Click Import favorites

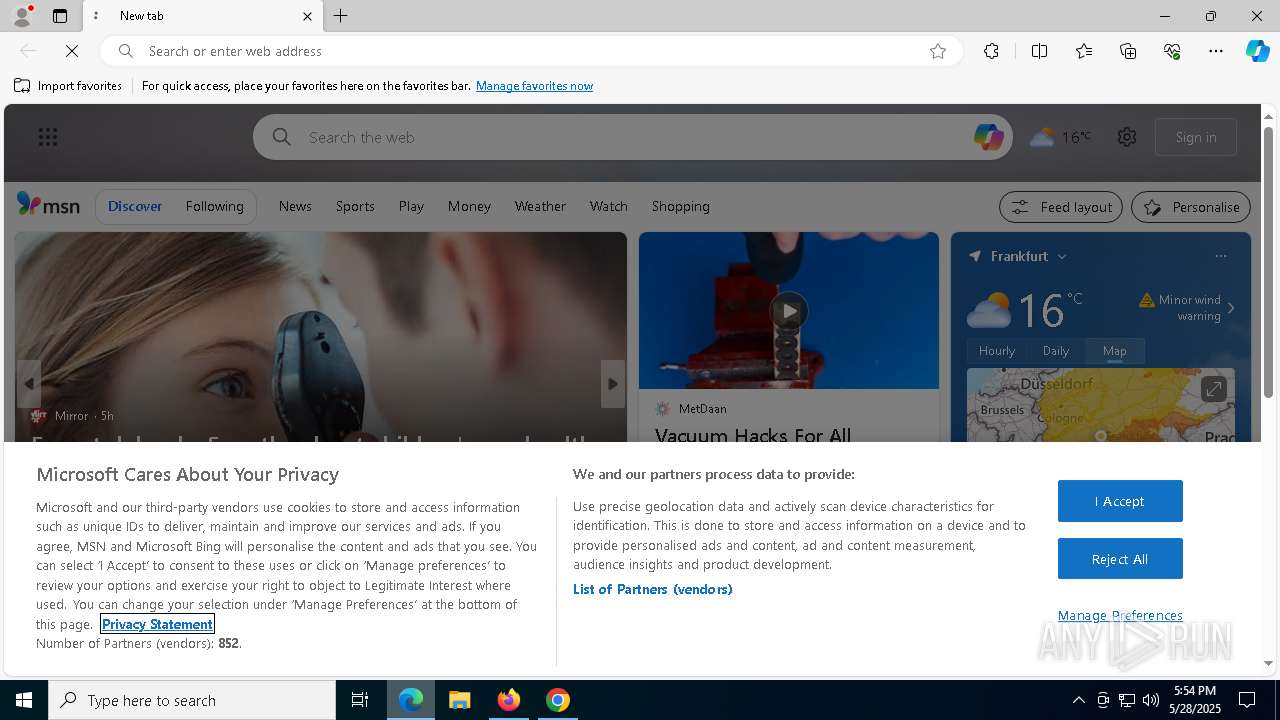(x=68, y=86)
